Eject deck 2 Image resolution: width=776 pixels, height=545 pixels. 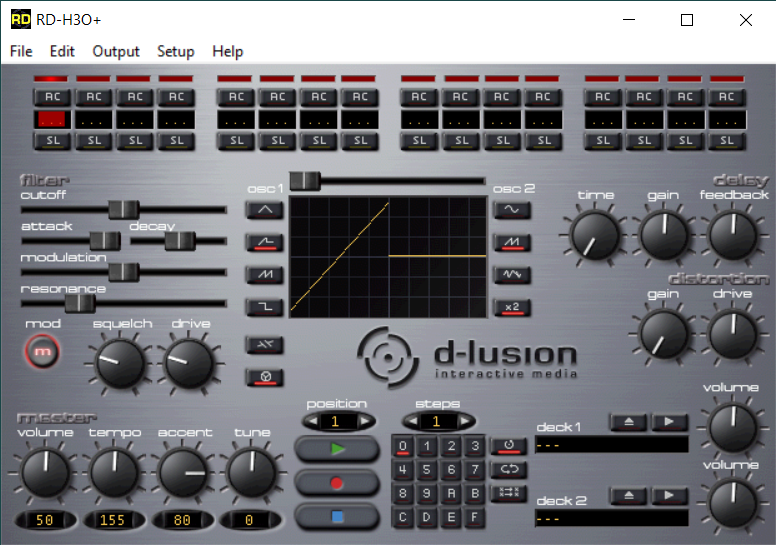tap(629, 495)
